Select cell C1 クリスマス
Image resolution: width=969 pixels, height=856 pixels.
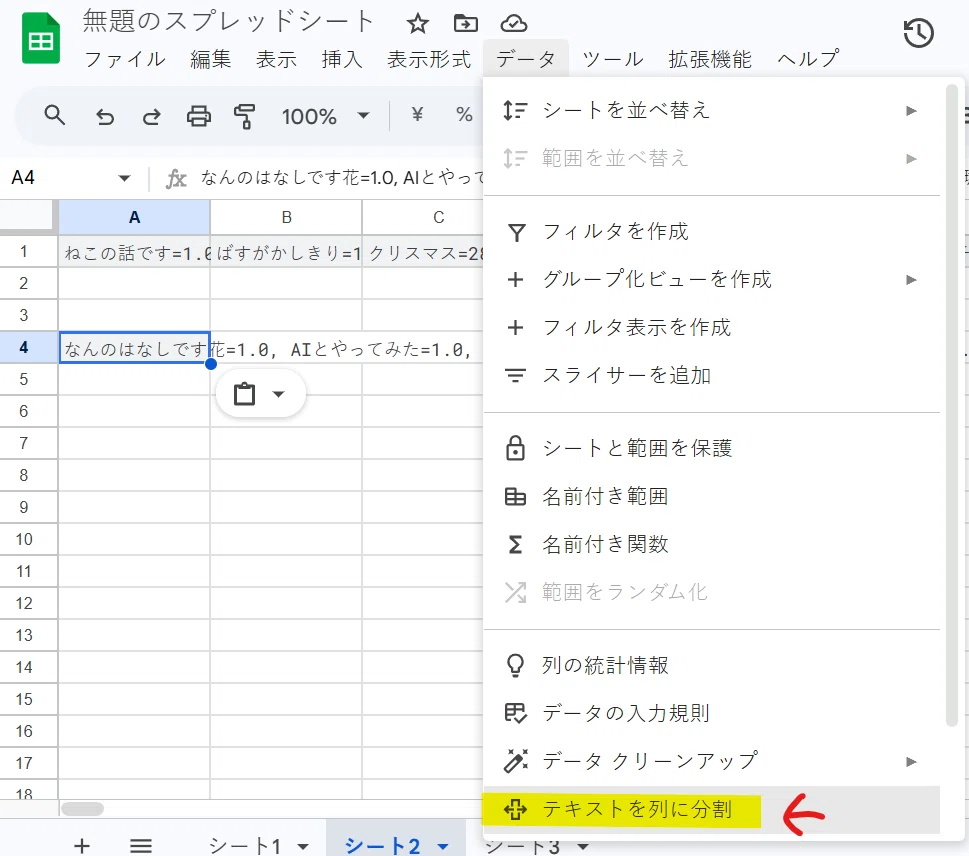pos(423,252)
